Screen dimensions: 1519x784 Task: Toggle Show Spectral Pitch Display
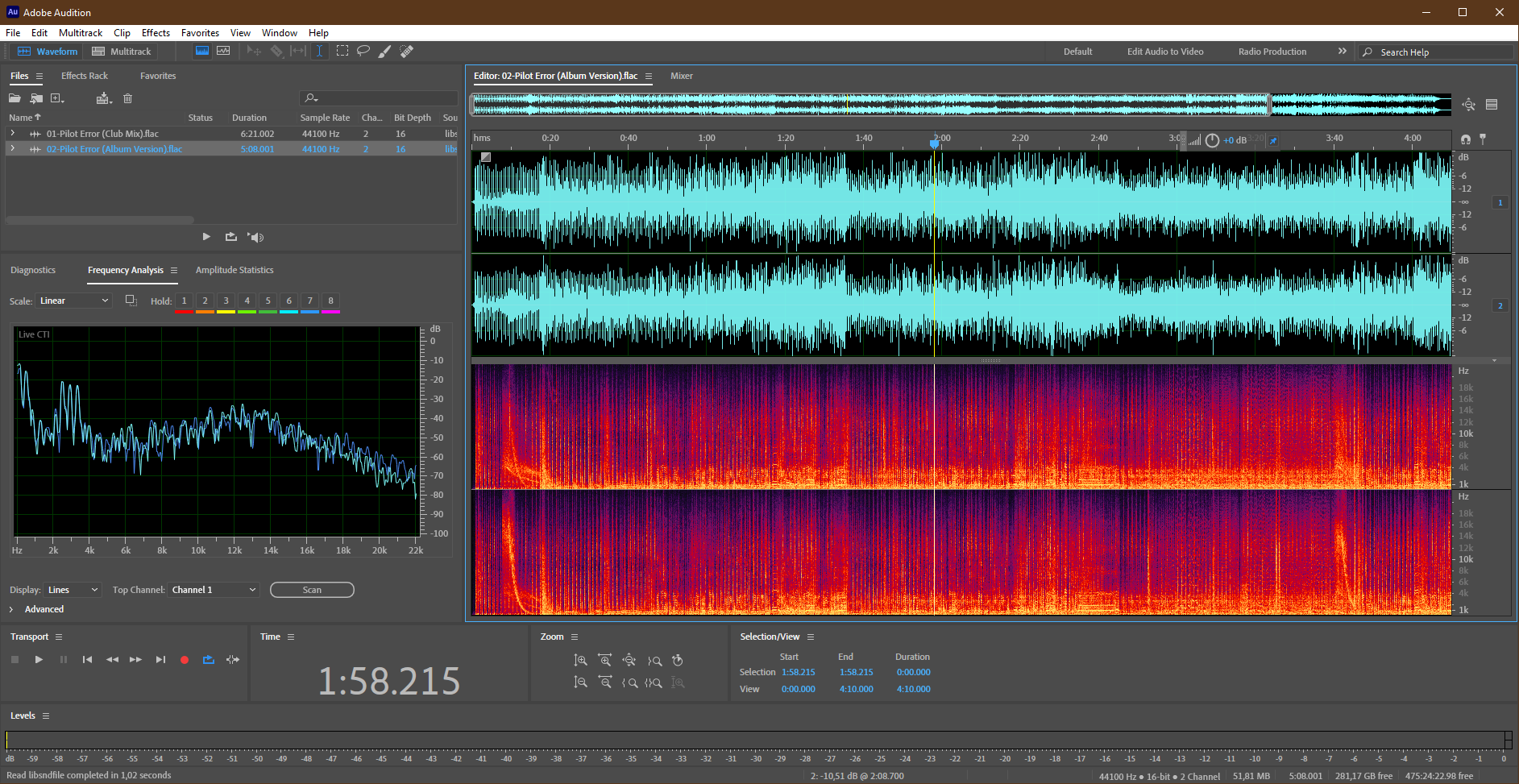(x=223, y=51)
